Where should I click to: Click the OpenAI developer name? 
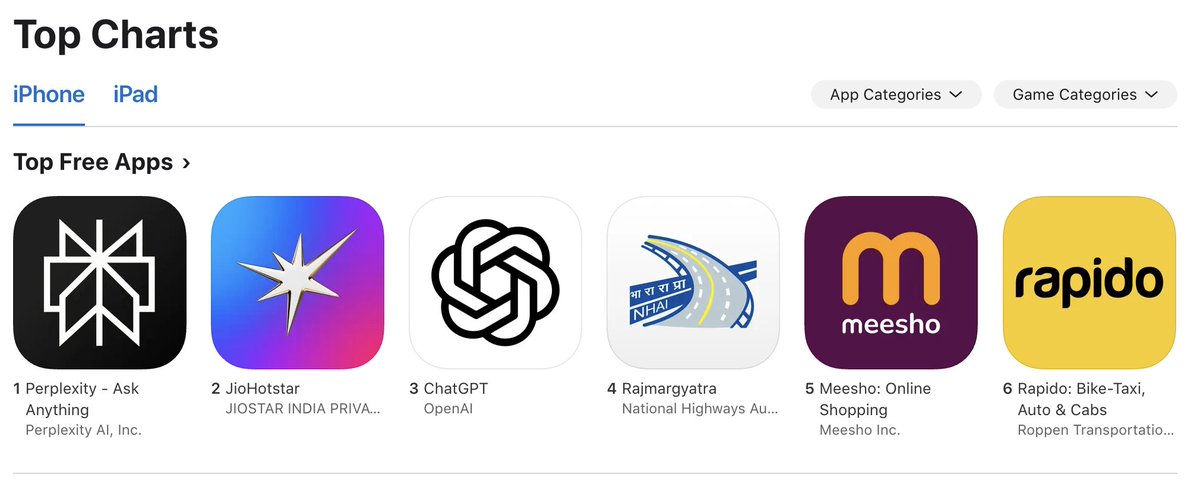(447, 408)
